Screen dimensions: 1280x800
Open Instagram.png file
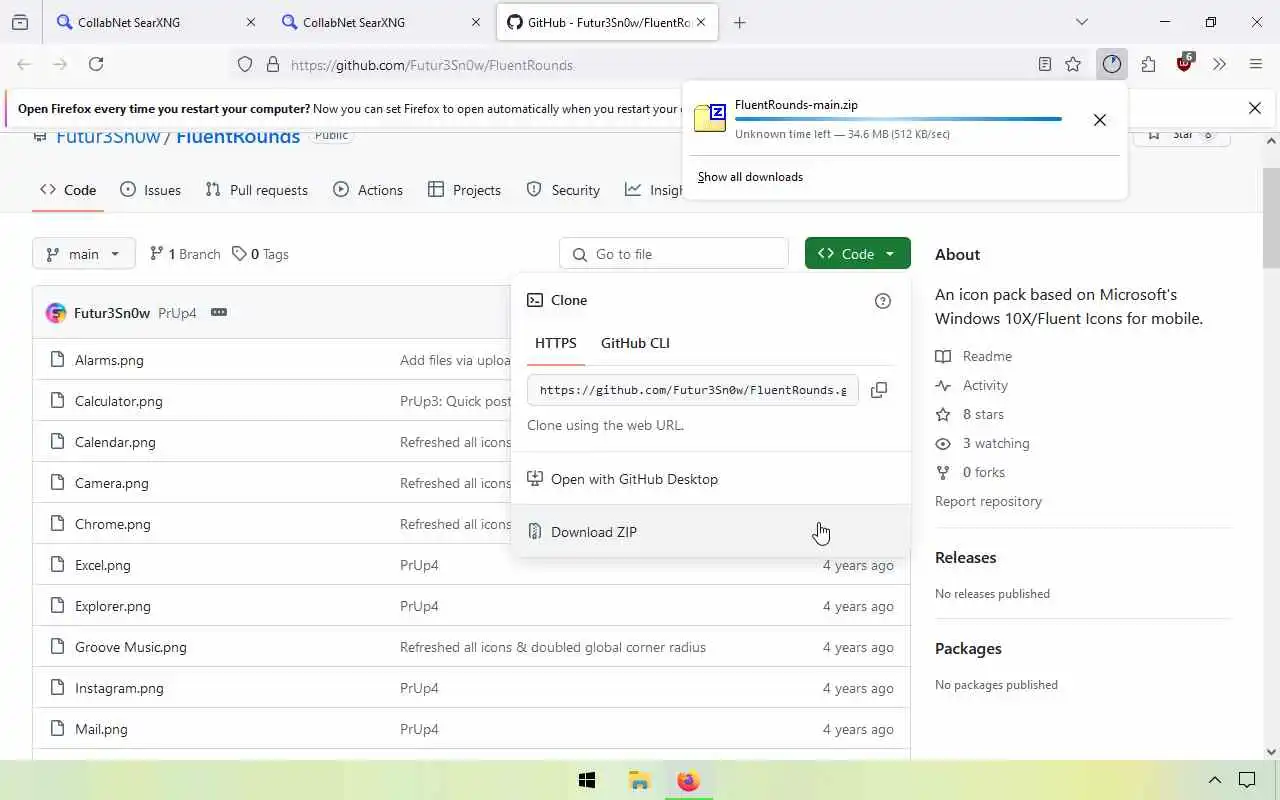(119, 688)
